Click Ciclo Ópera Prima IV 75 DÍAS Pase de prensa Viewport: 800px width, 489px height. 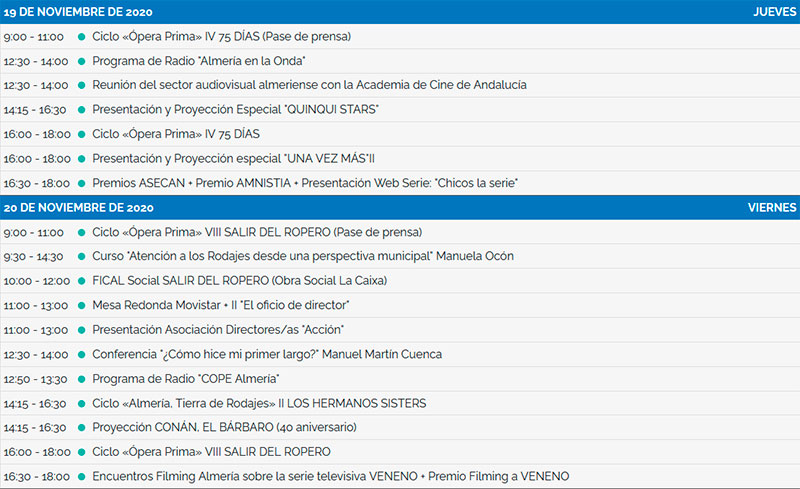click(221, 36)
